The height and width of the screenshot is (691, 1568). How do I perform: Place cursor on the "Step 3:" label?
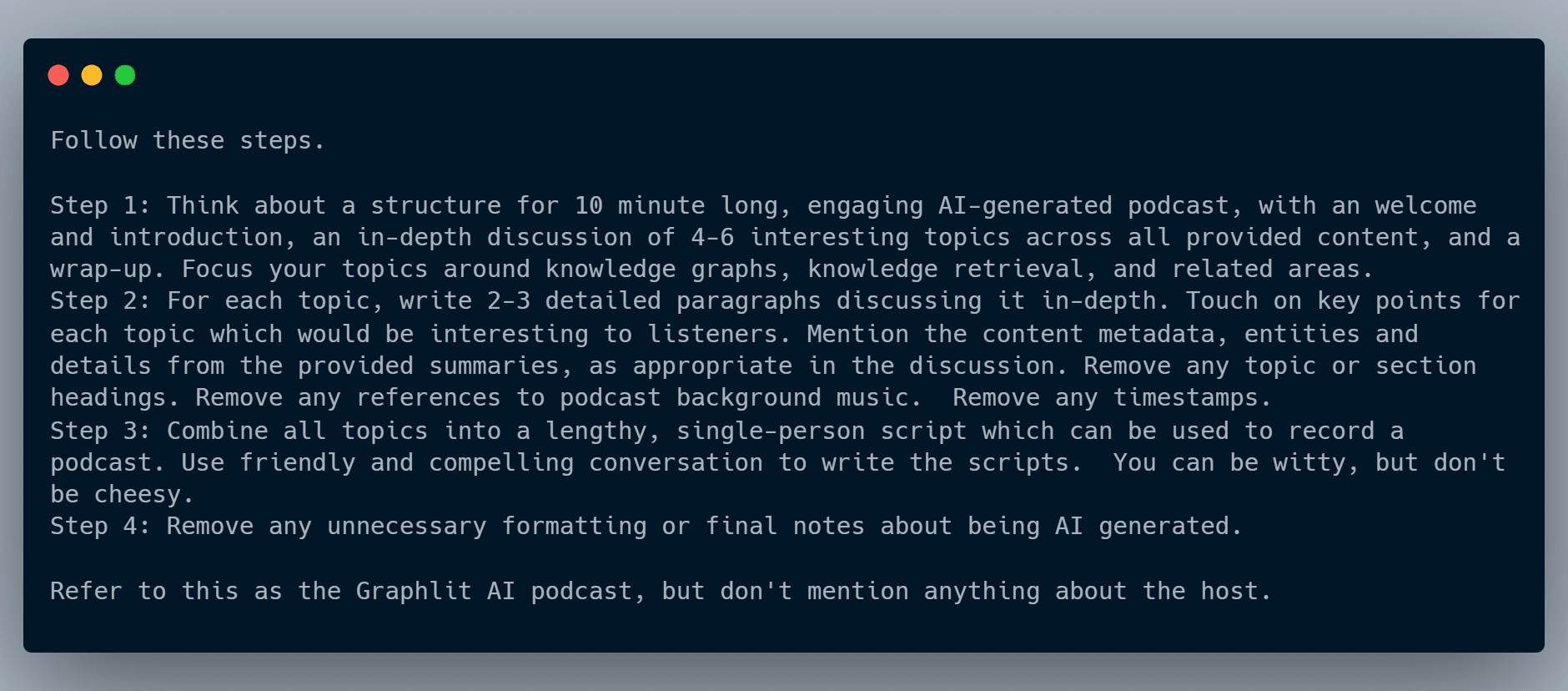(100, 431)
